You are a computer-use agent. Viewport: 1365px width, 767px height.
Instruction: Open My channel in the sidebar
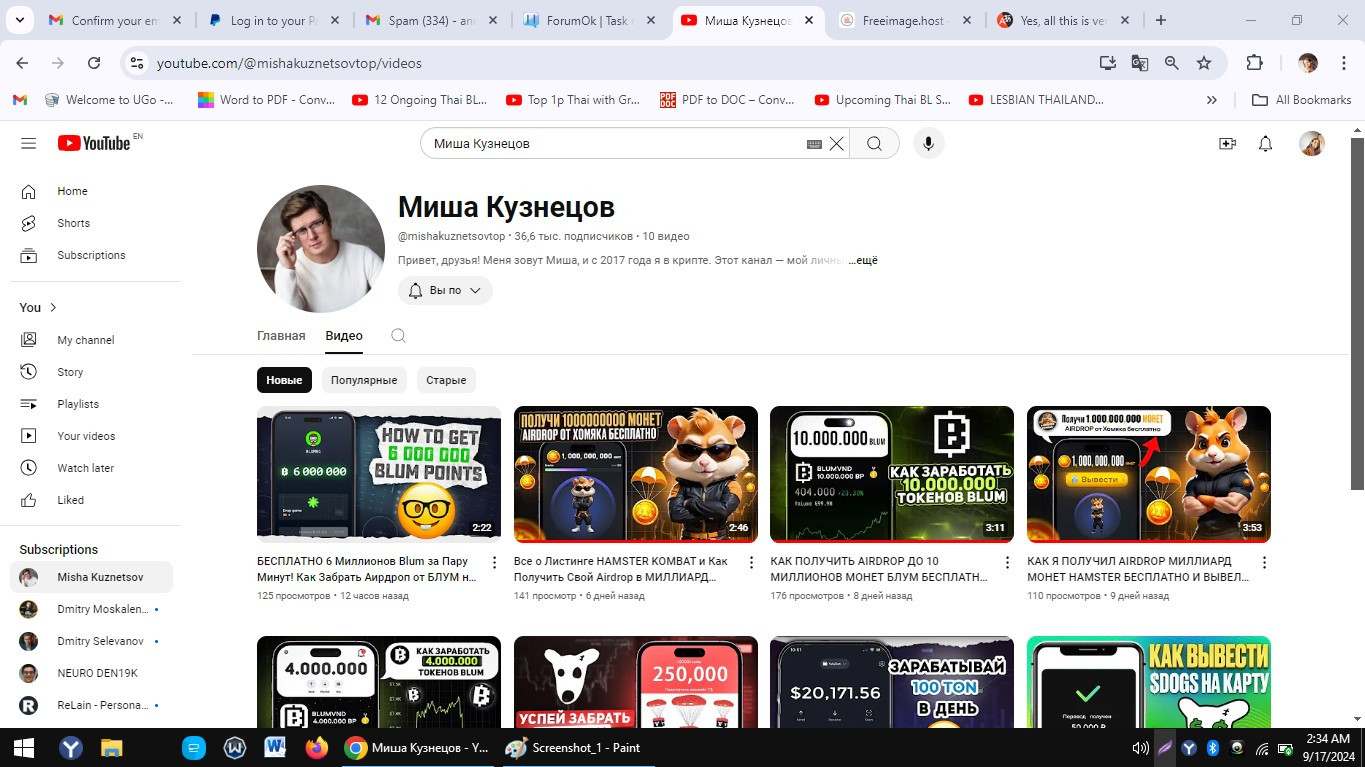tap(91, 340)
